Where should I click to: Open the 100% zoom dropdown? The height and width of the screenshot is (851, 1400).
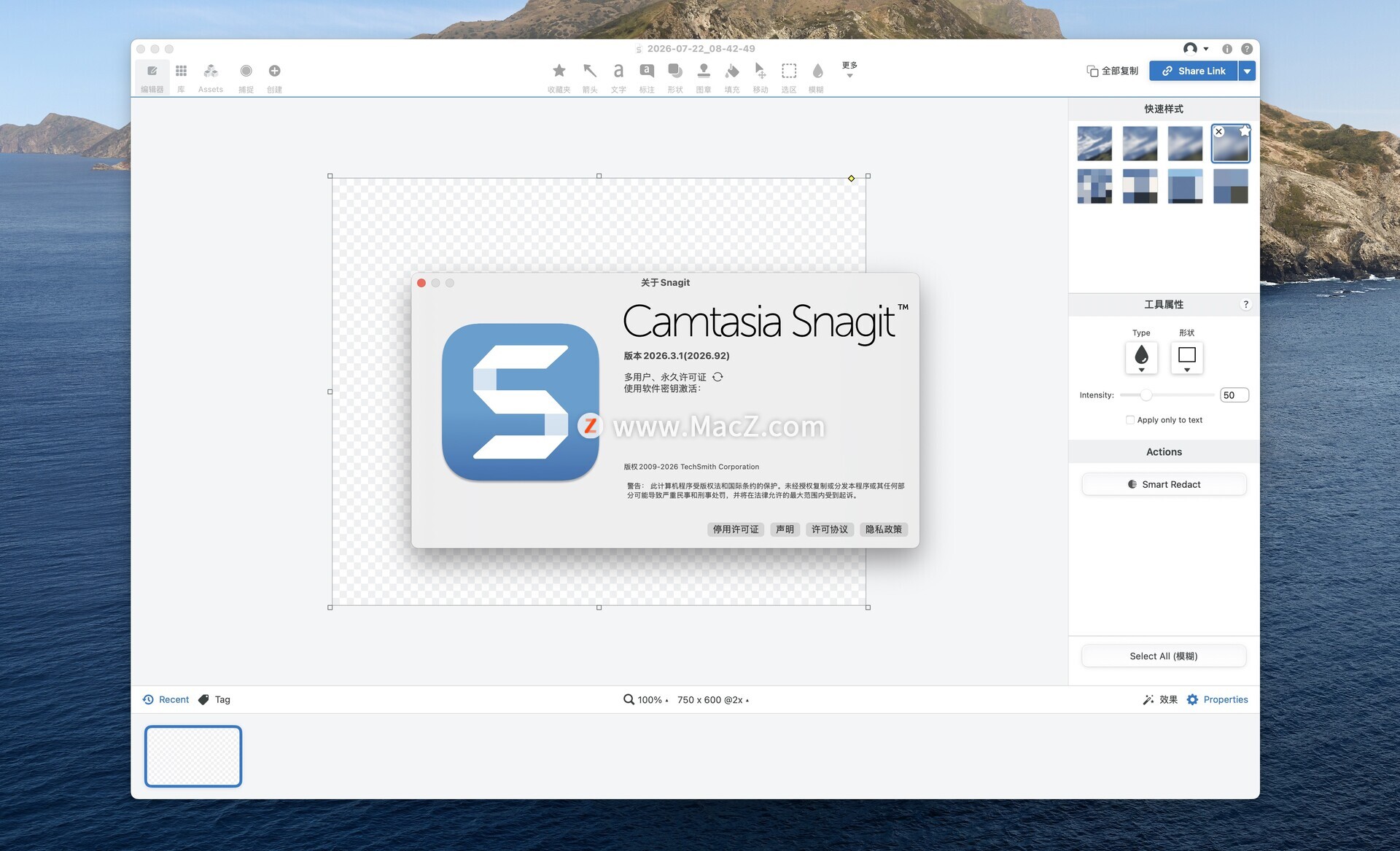[x=646, y=699]
